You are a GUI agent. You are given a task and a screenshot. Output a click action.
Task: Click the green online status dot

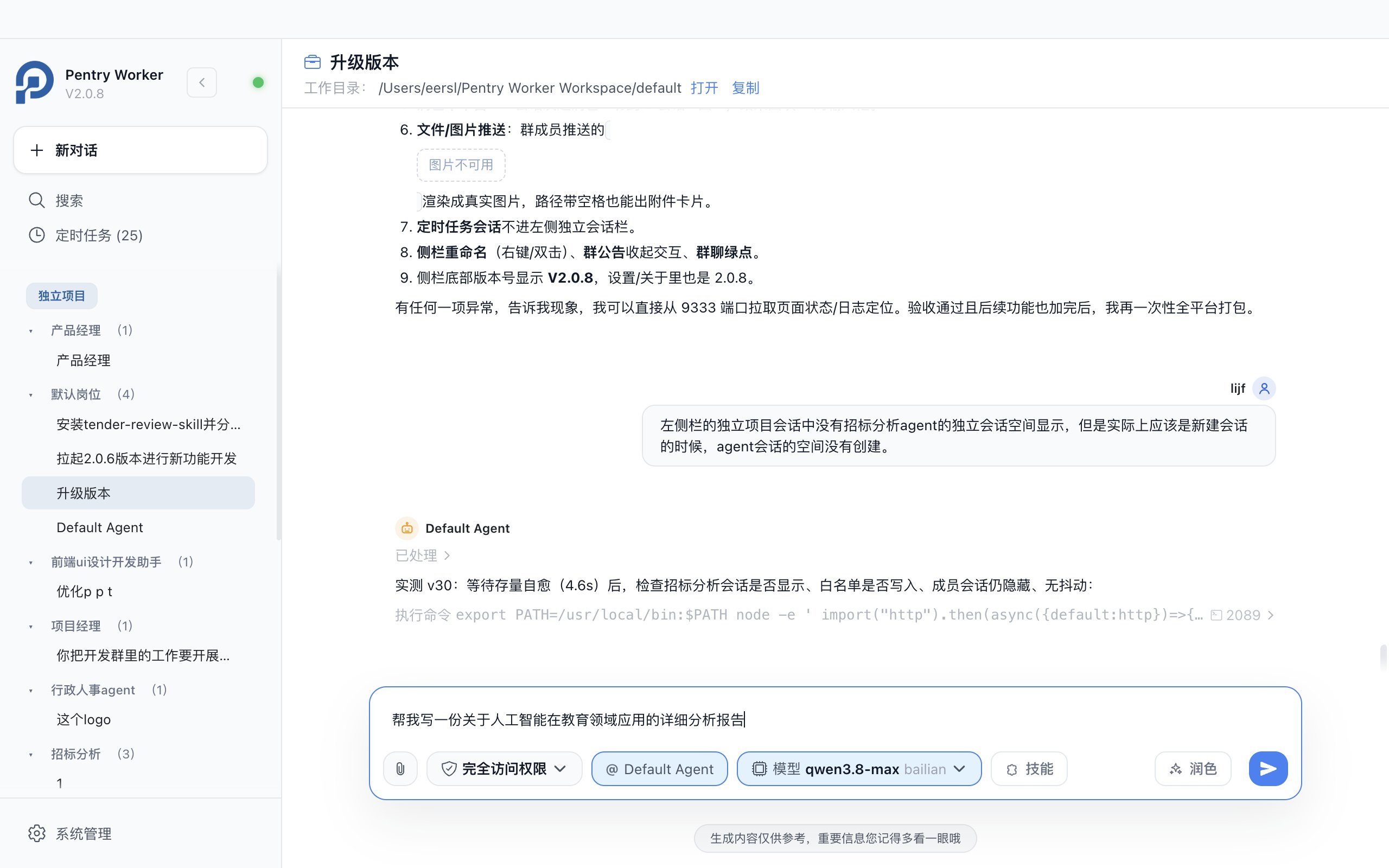tap(258, 82)
